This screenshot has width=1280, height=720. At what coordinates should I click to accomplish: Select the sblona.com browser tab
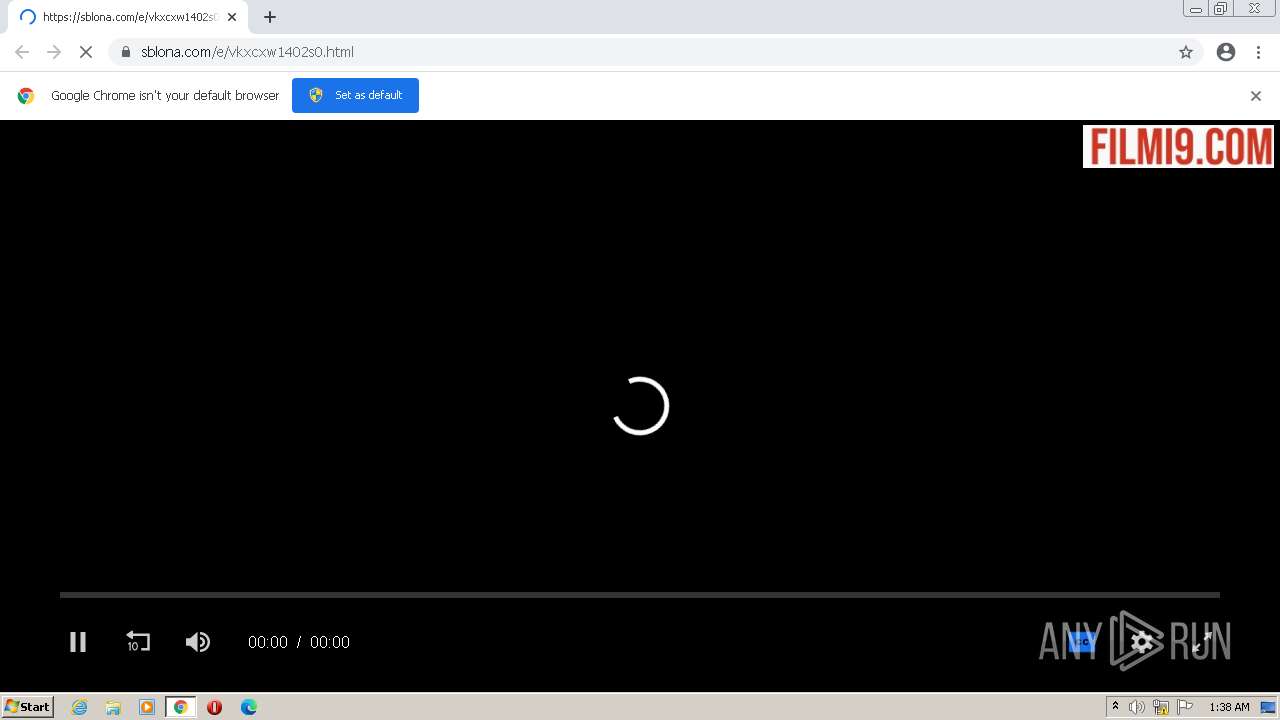click(x=128, y=17)
